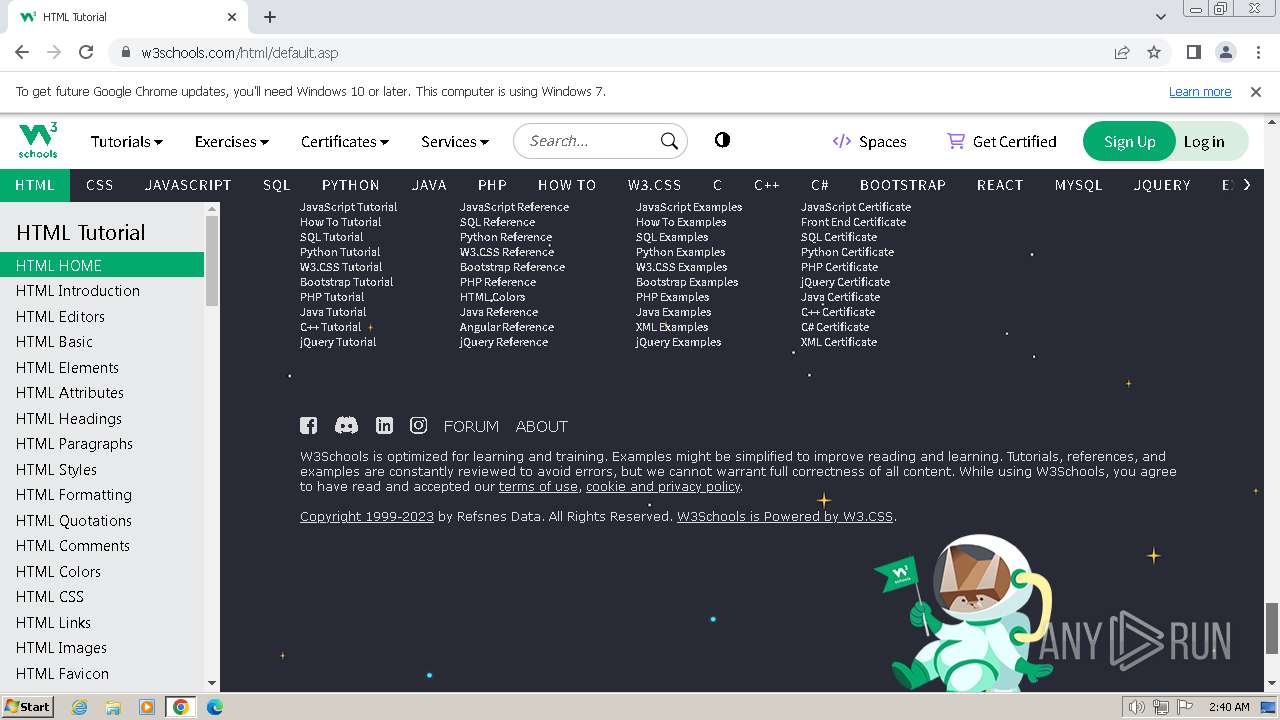Open Internet Explorer in taskbar
Image resolution: width=1280 pixels, height=720 pixels.
tap(80, 707)
